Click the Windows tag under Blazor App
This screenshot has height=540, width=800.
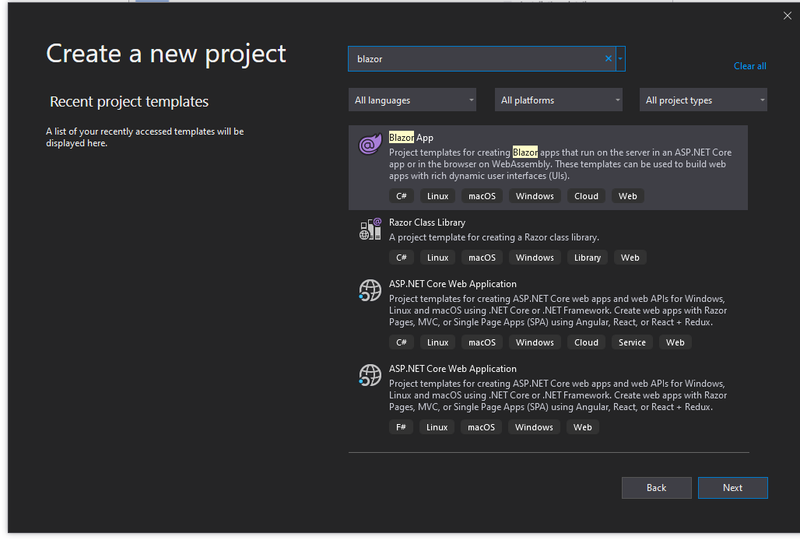click(534, 196)
